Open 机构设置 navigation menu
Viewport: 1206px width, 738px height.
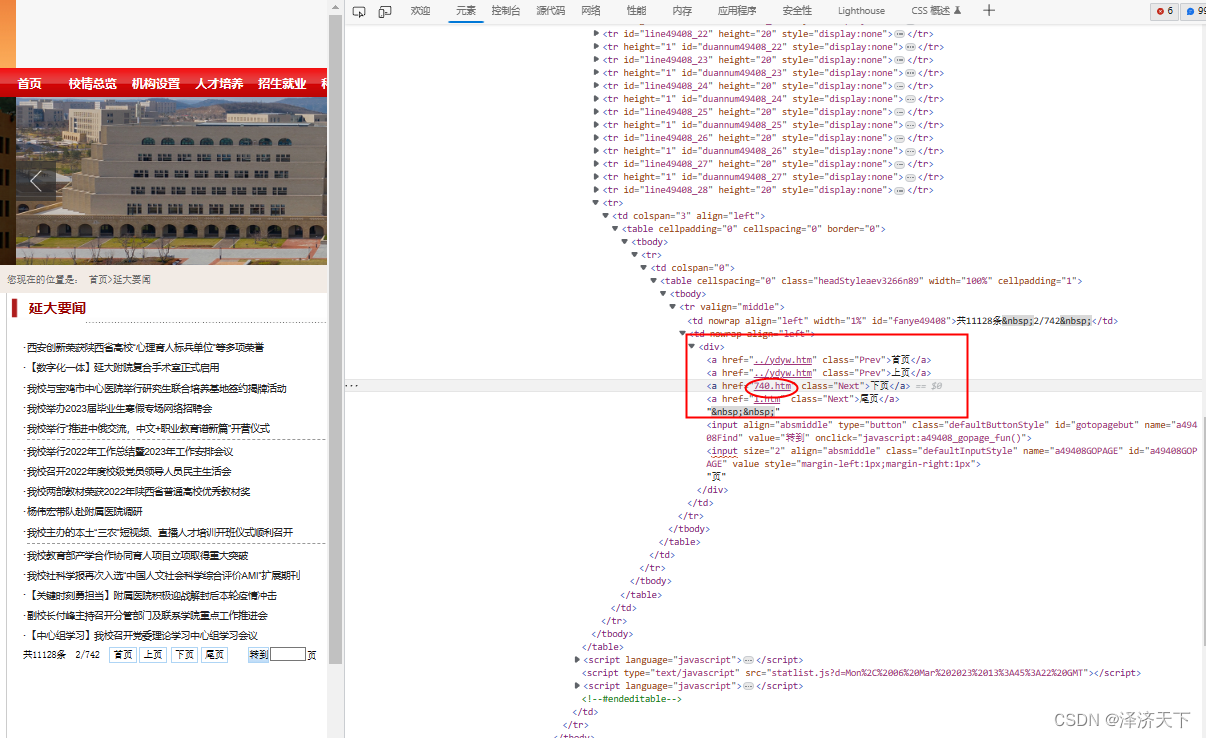click(x=156, y=84)
